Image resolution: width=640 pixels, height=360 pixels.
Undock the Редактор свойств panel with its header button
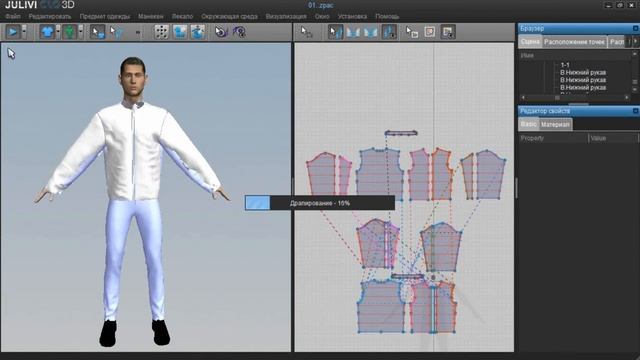(x=635, y=111)
